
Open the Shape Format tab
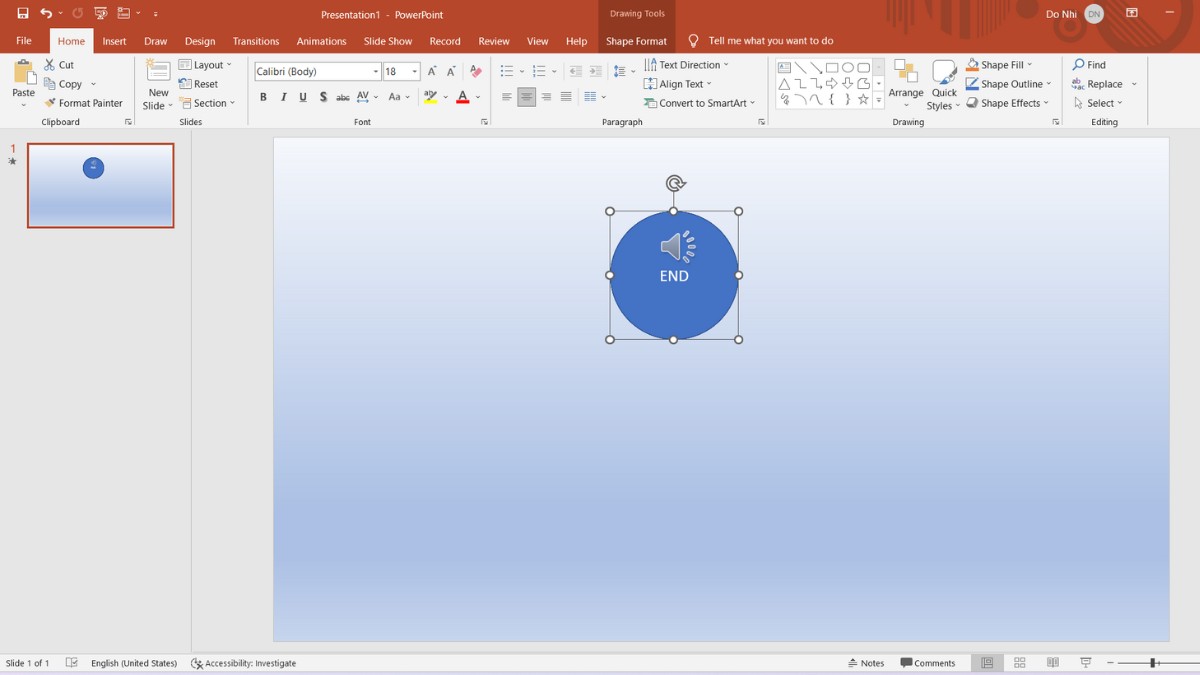pos(636,41)
